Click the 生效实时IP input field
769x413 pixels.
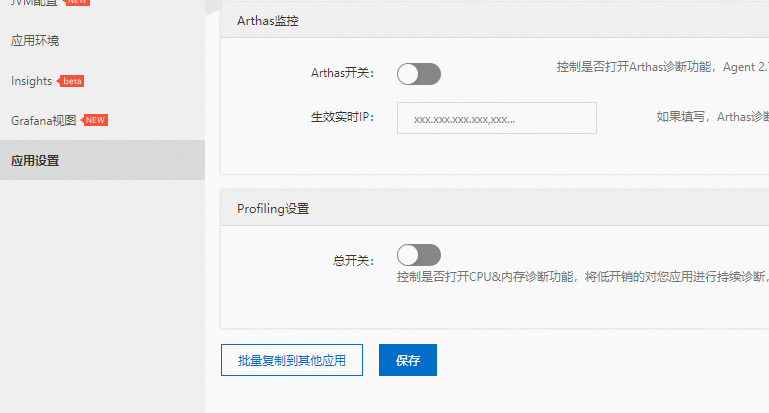click(x=496, y=118)
